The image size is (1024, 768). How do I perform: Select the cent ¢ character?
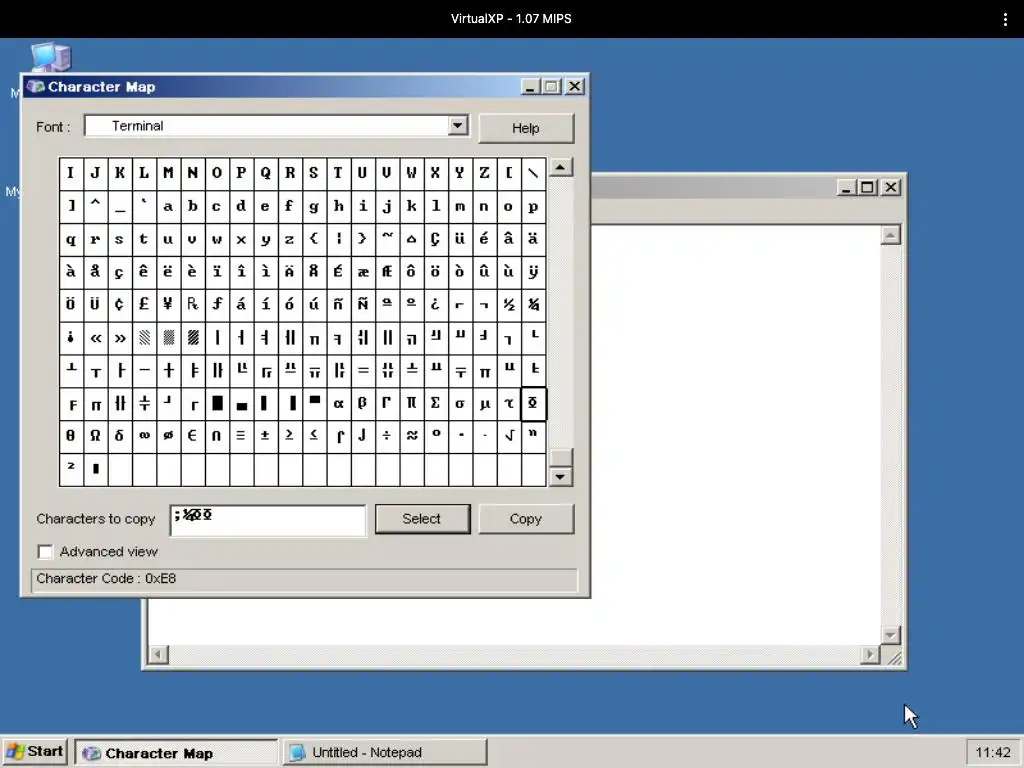point(120,304)
